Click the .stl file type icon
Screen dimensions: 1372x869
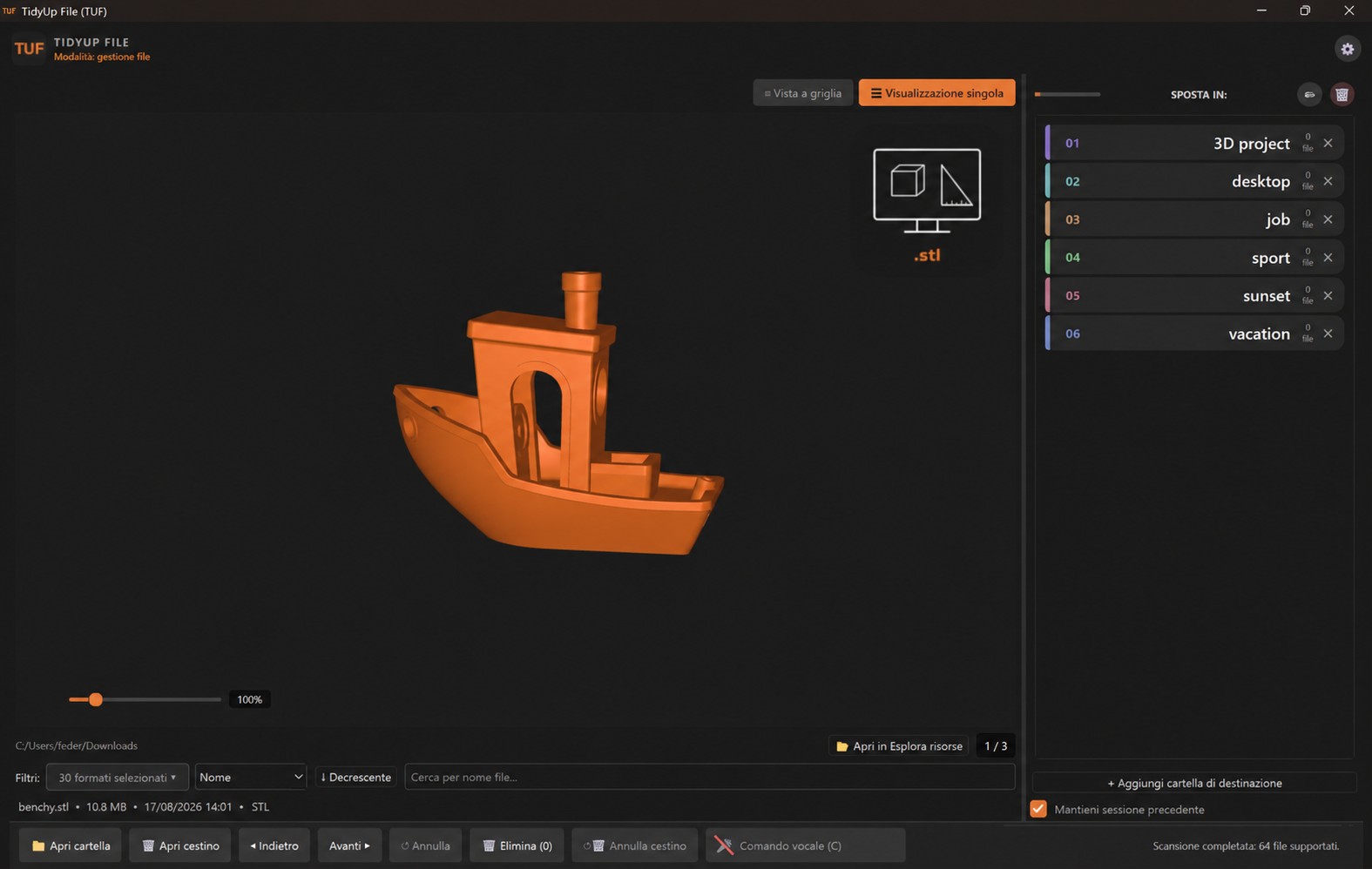(x=927, y=205)
